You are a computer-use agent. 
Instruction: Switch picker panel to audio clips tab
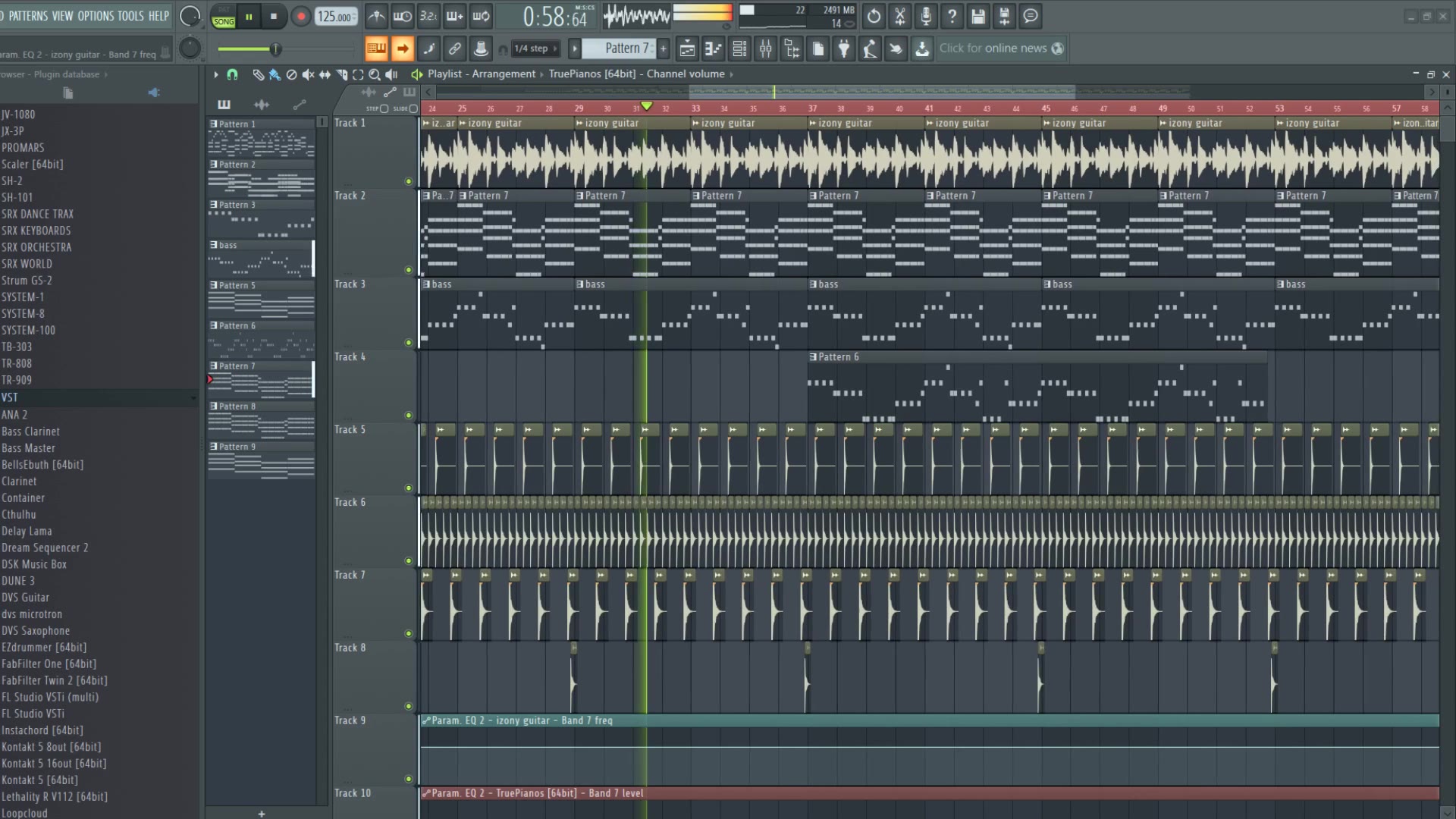tap(262, 105)
